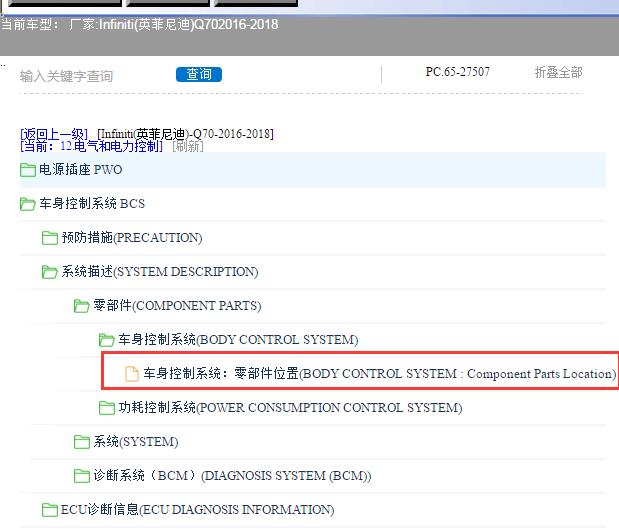This screenshot has height=529, width=619.
Task: Expand the folder icon beside 预防措施(PRECAUTION)
Action: tap(50, 238)
